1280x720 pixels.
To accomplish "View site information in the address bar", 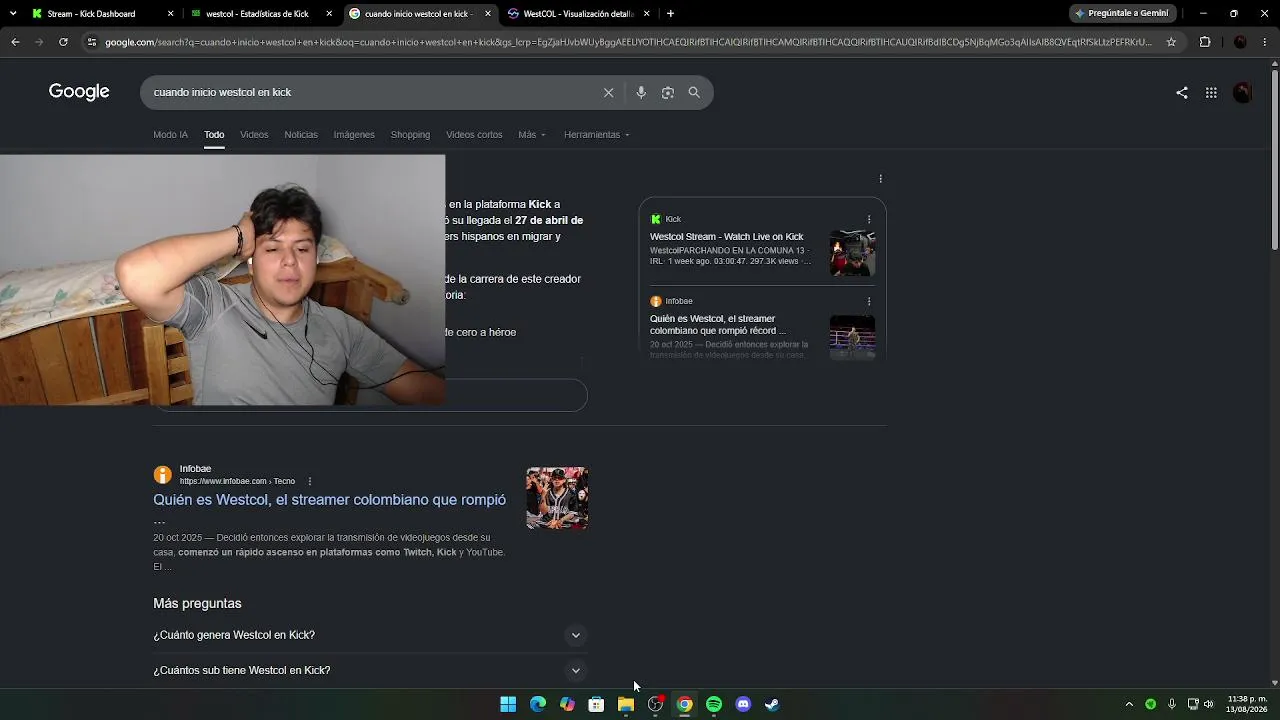I will coord(92,42).
